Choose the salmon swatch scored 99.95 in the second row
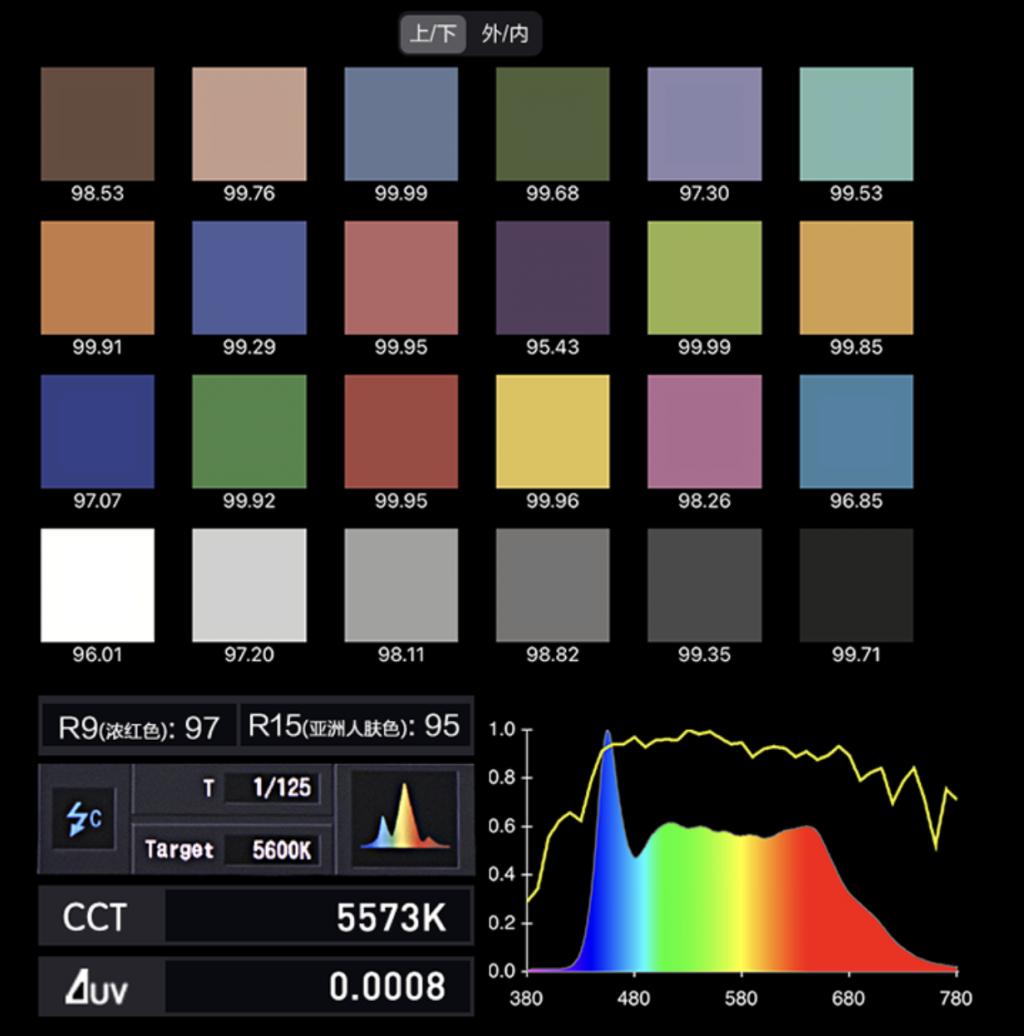The image size is (1024, 1036). 401,278
